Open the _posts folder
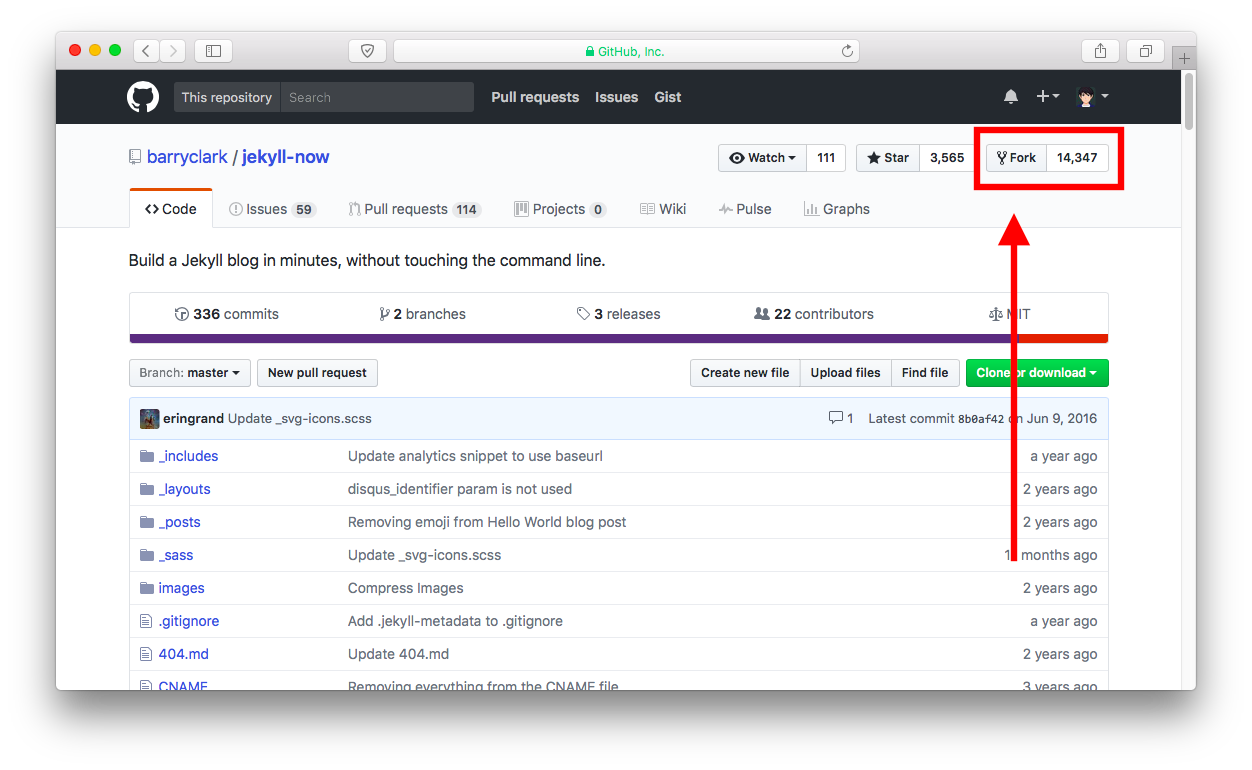This screenshot has height=770, width=1252. (179, 522)
